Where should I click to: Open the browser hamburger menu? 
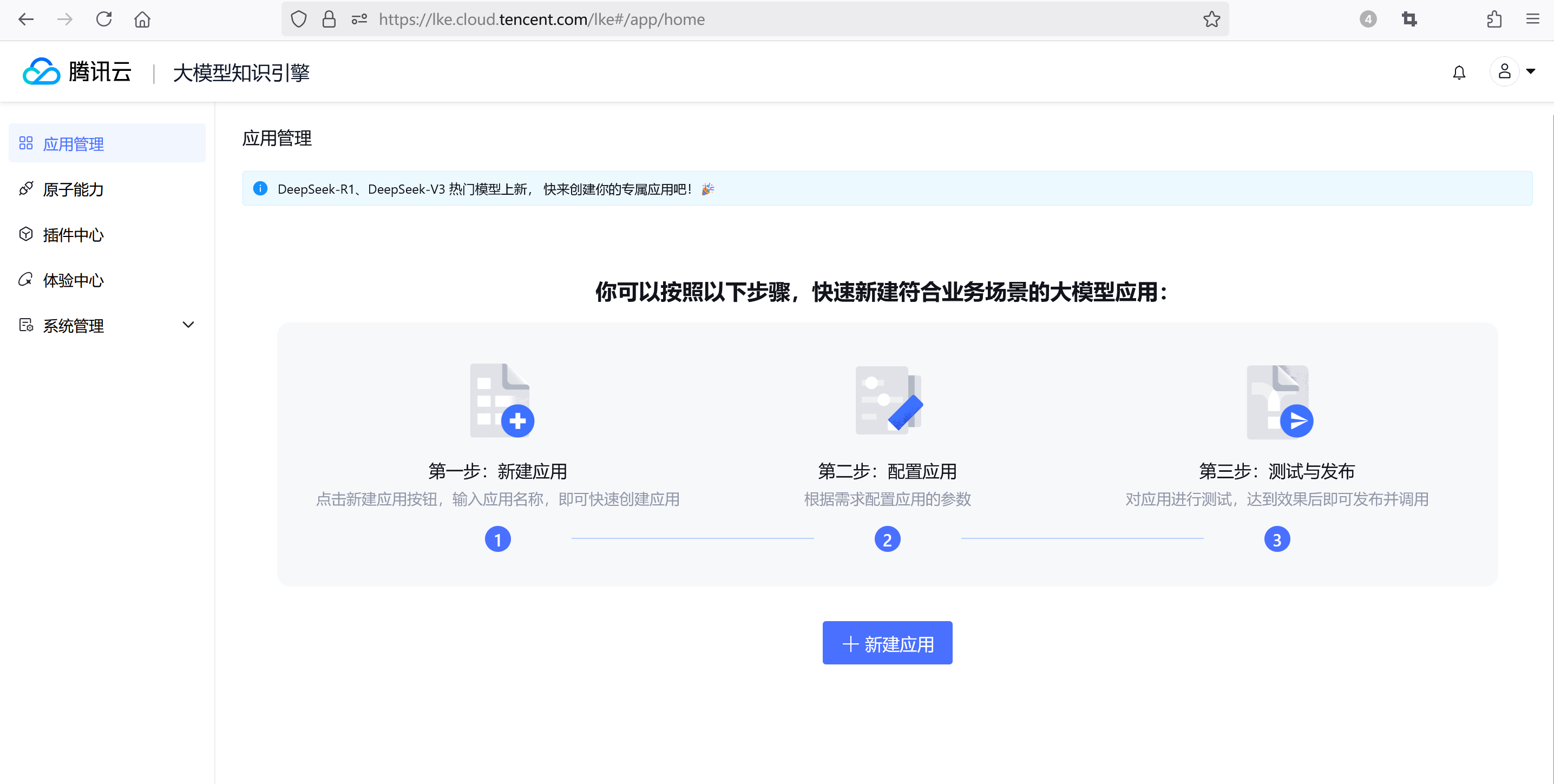pyautogui.click(x=1532, y=19)
